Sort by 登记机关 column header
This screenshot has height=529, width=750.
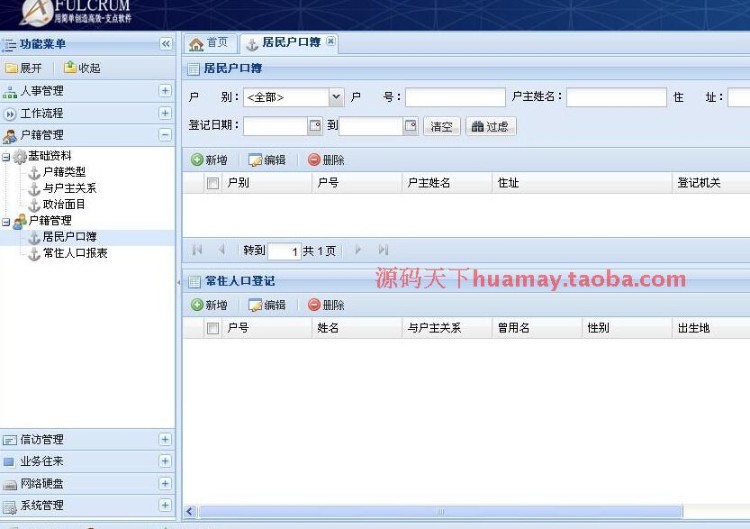click(x=711, y=183)
